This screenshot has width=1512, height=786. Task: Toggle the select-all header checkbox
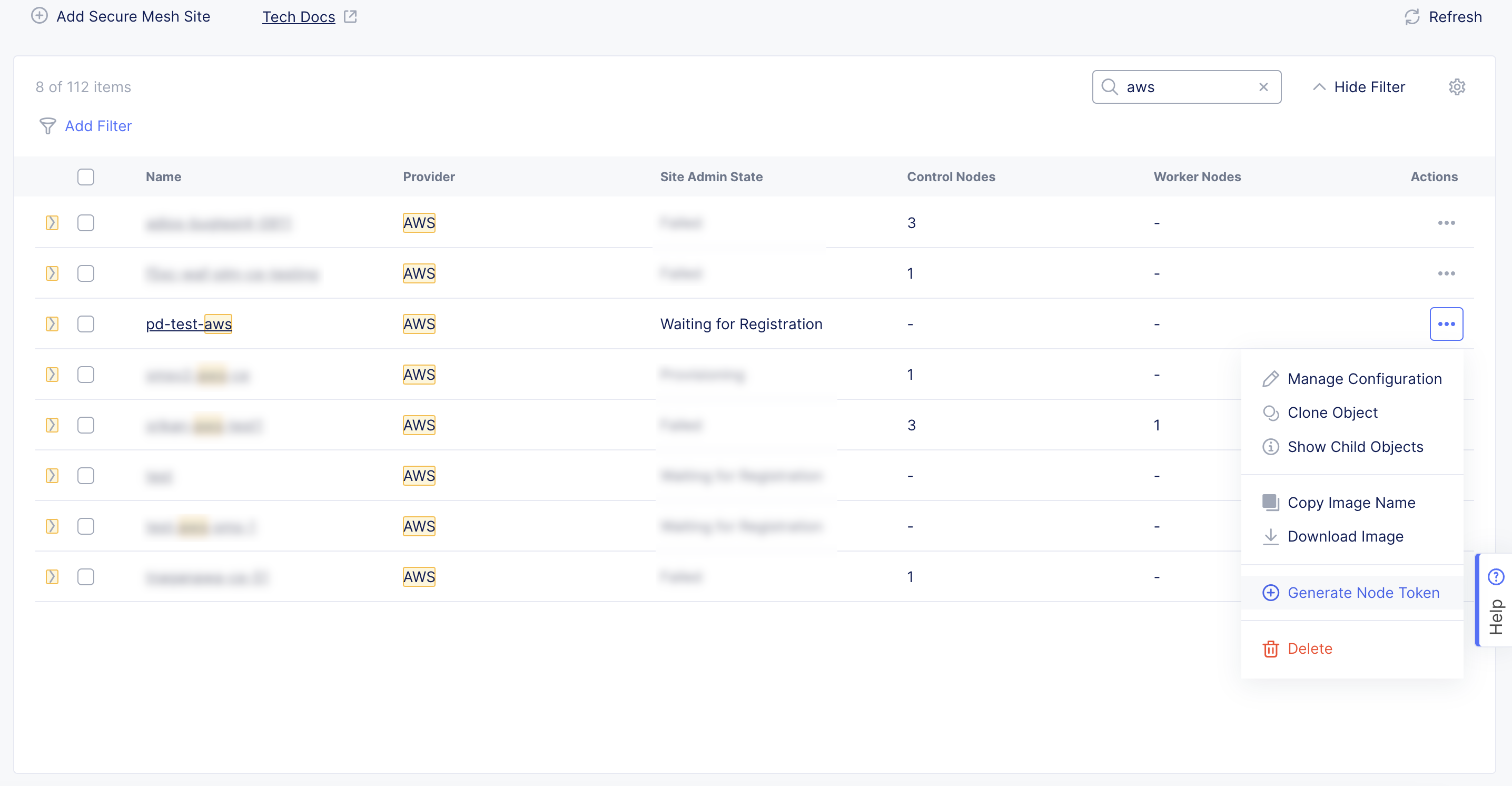(x=86, y=176)
